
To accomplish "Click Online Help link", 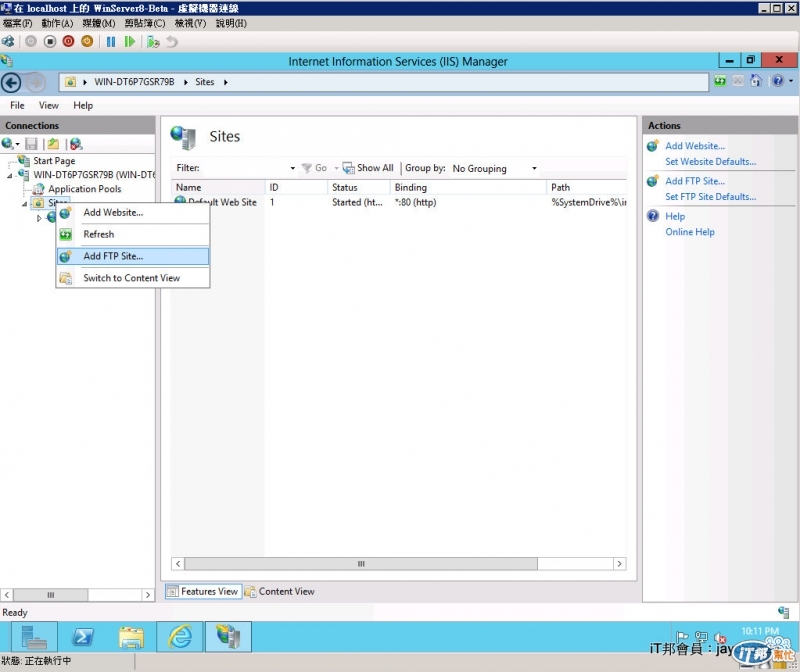I will point(690,232).
